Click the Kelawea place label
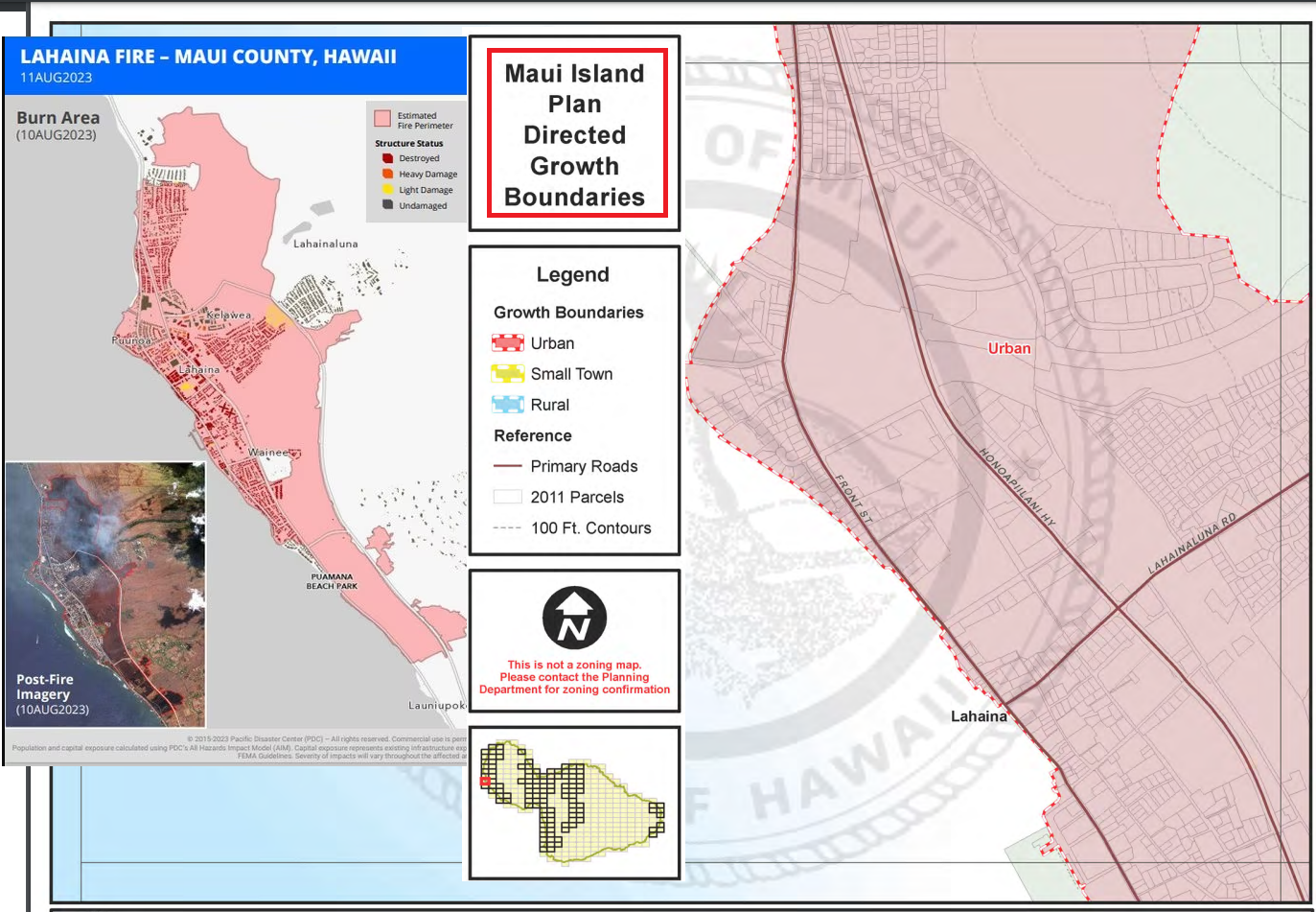This screenshot has height=912, width=1316. pos(229,315)
